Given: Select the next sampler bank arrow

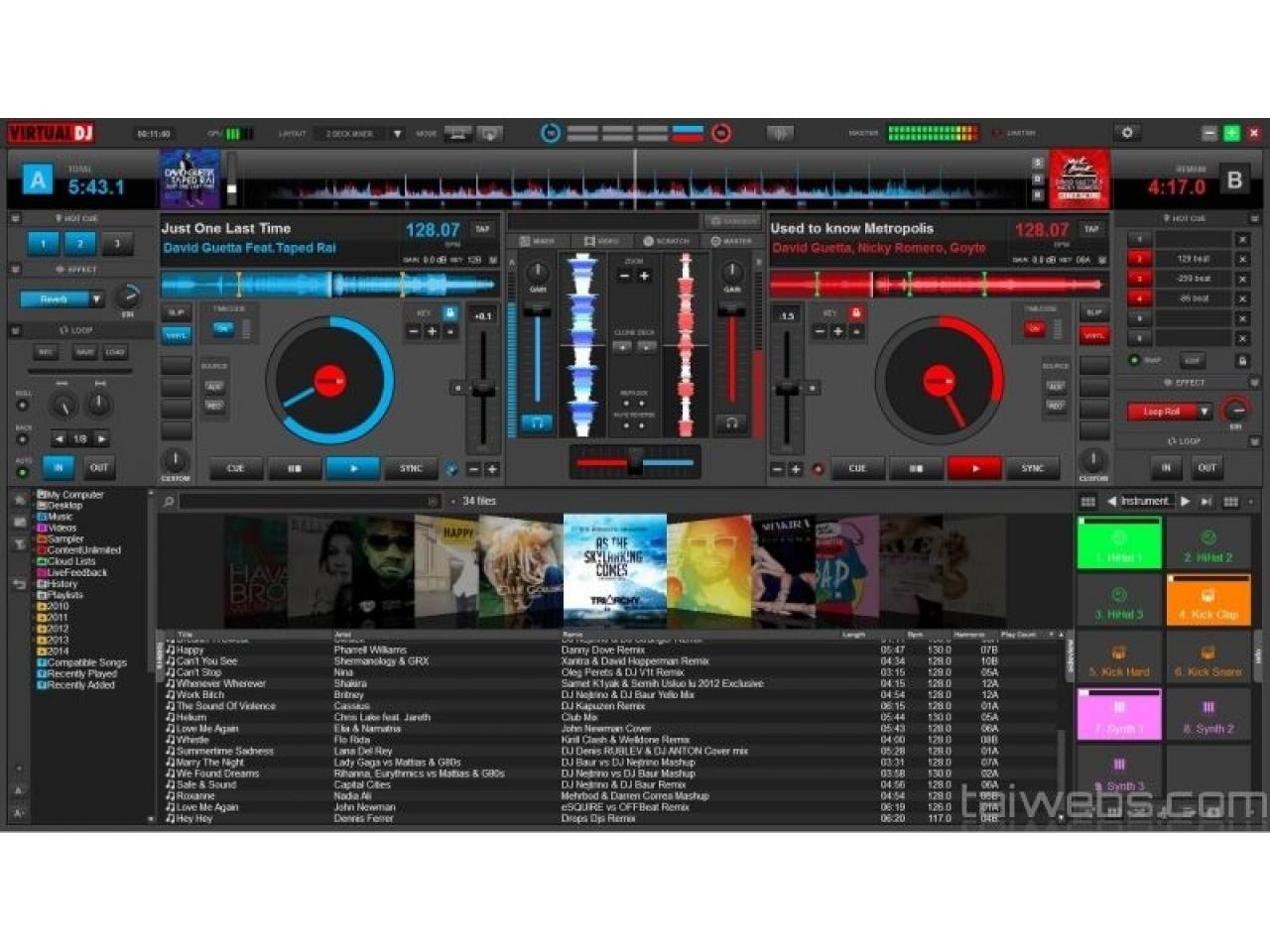Looking at the screenshot, I should click(1185, 502).
